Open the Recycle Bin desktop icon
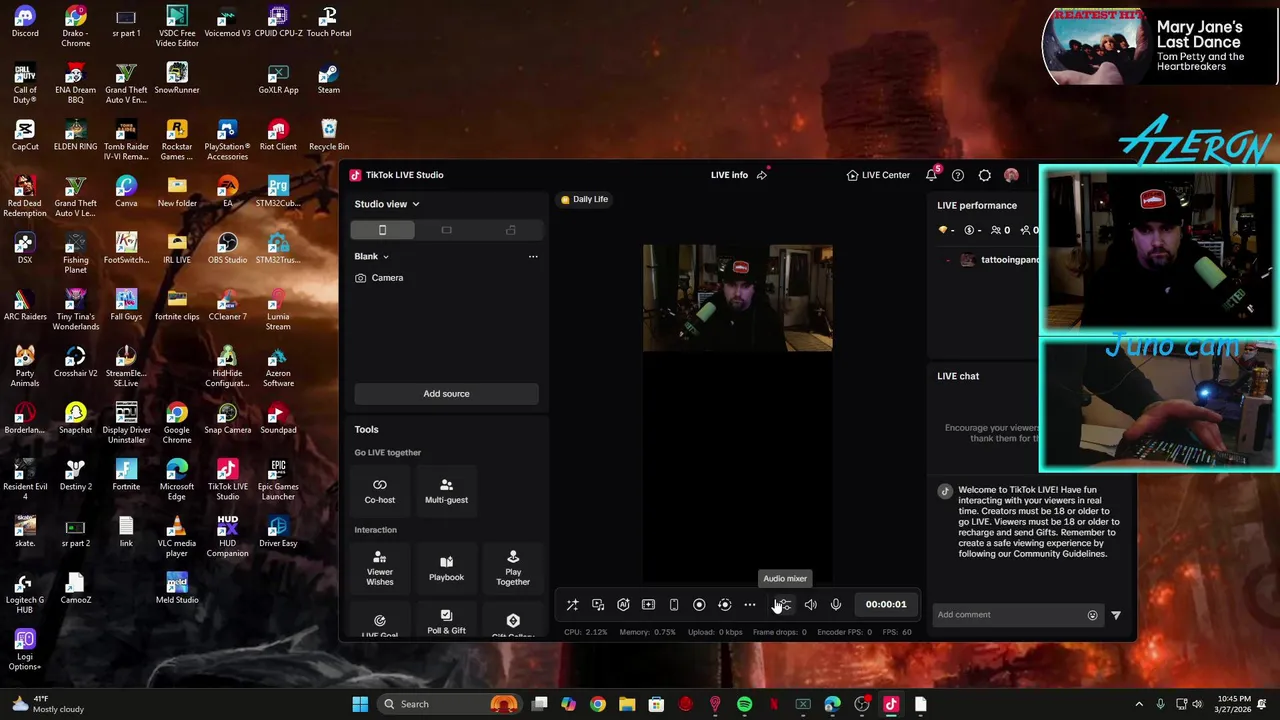The width and height of the screenshot is (1280, 720). [329, 135]
